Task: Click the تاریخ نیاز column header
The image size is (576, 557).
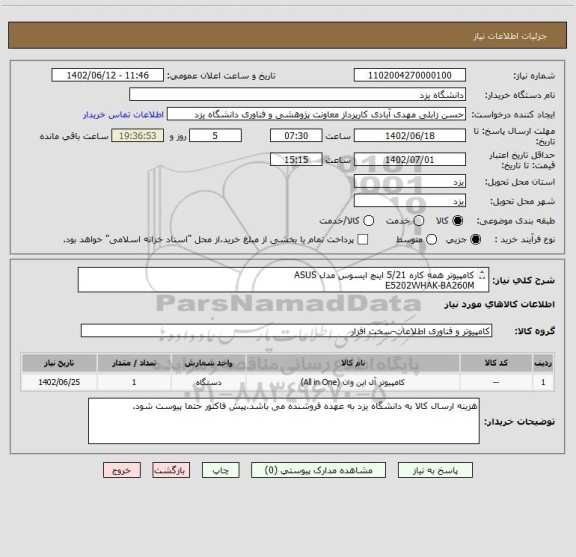Action: point(59,363)
